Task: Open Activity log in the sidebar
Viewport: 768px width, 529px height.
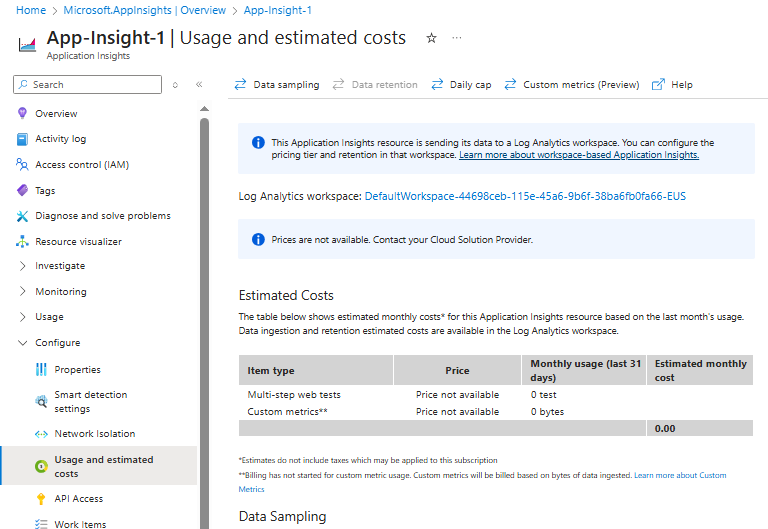Action: (x=60, y=139)
